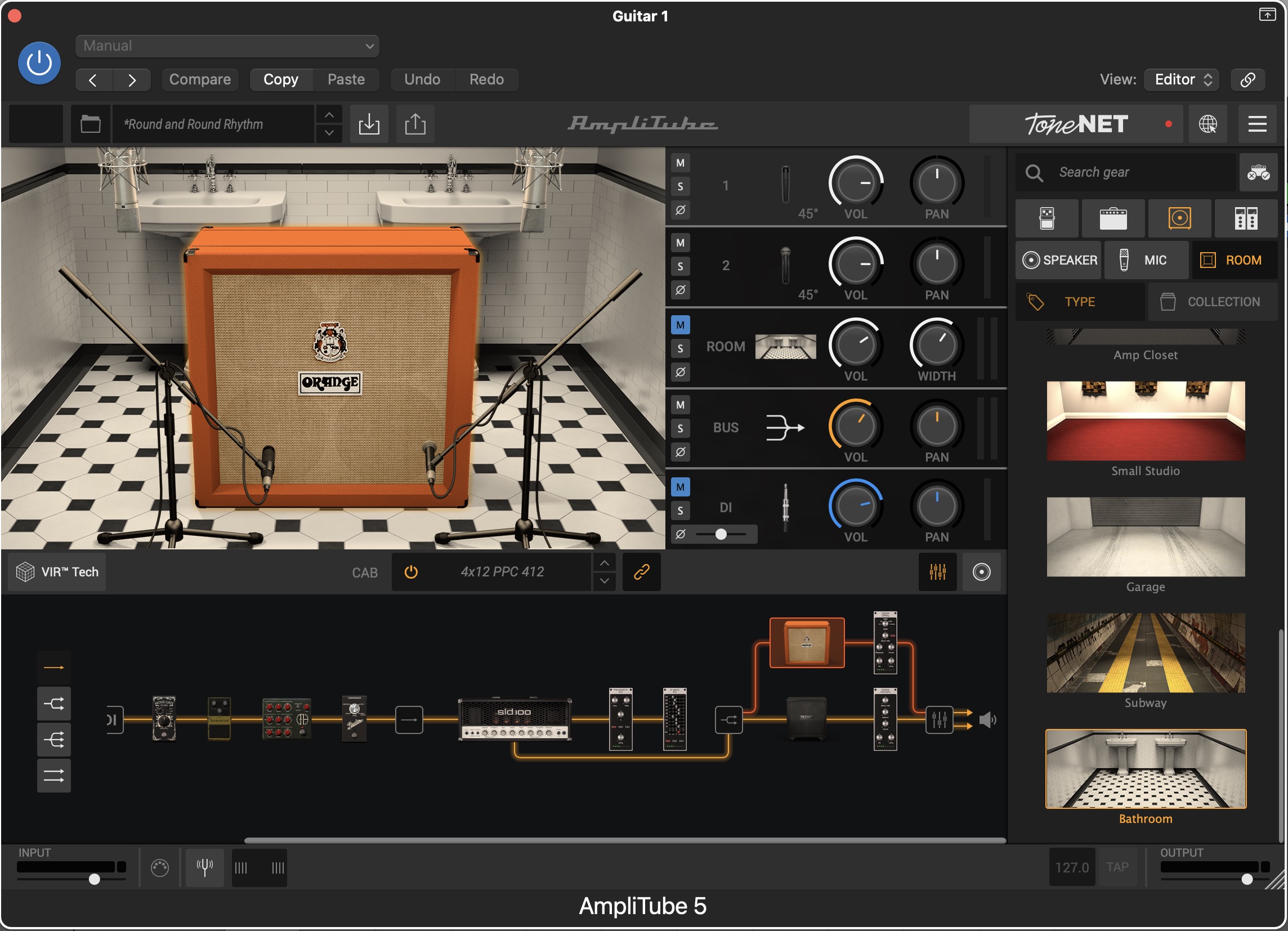This screenshot has width=1288, height=931.
Task: Unmute the DI channel
Action: 681,486
